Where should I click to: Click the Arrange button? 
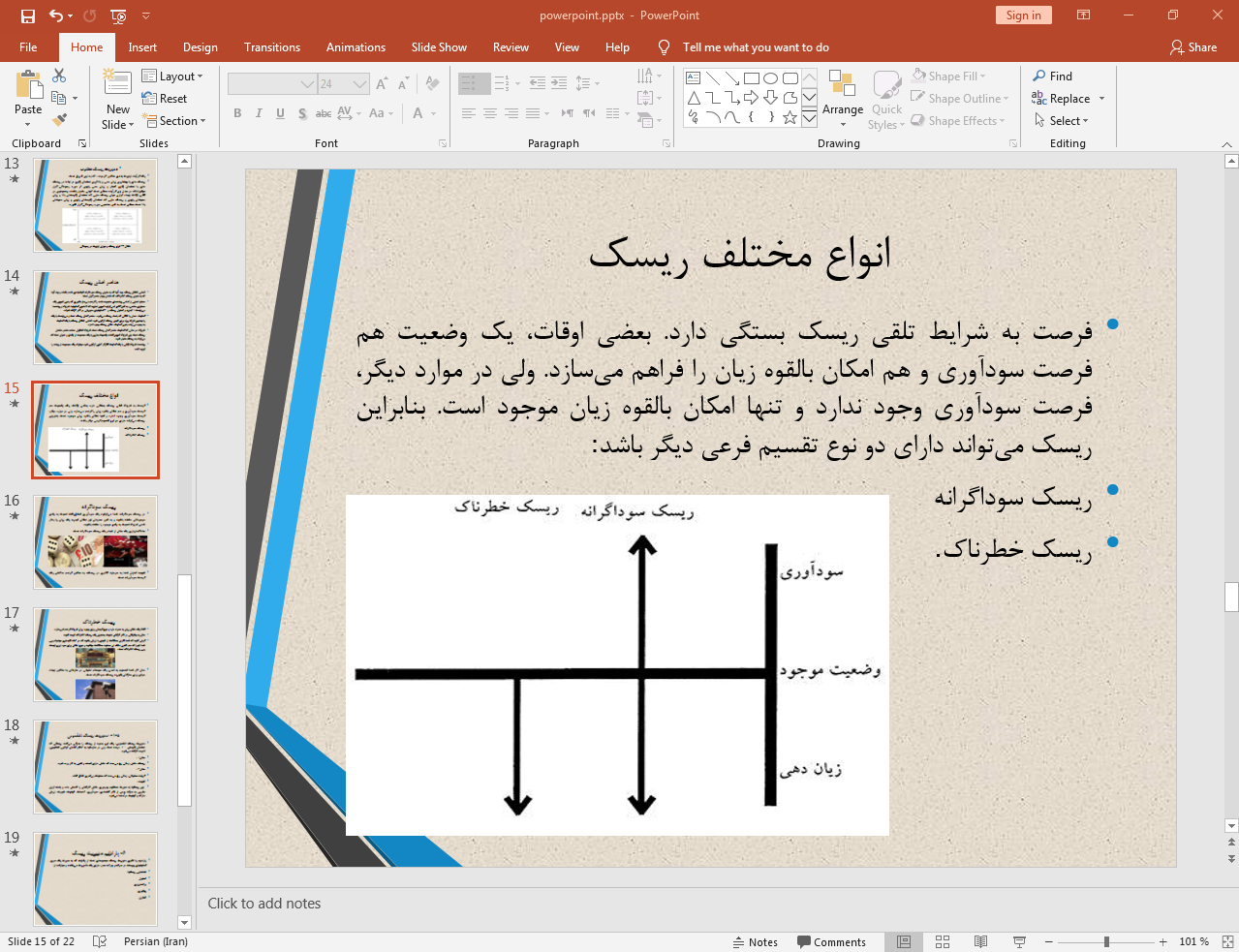click(x=843, y=99)
